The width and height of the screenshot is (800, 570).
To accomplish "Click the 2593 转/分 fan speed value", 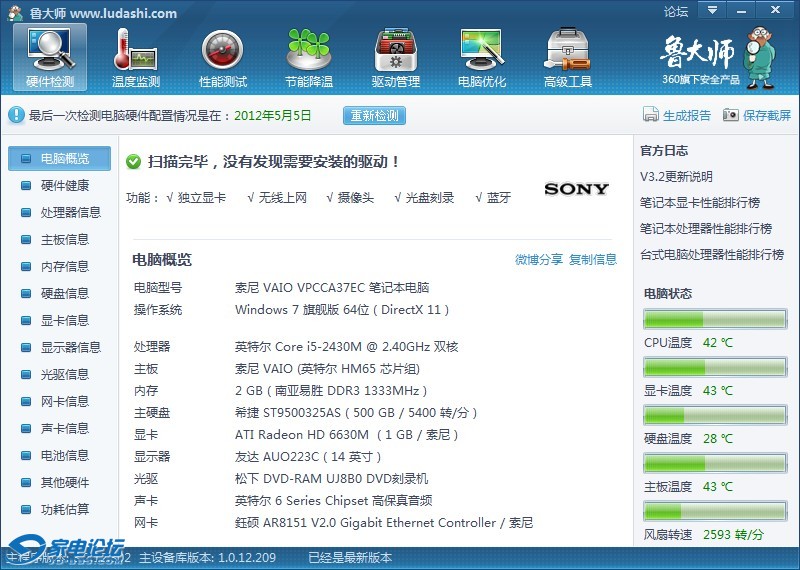I will [x=733, y=534].
